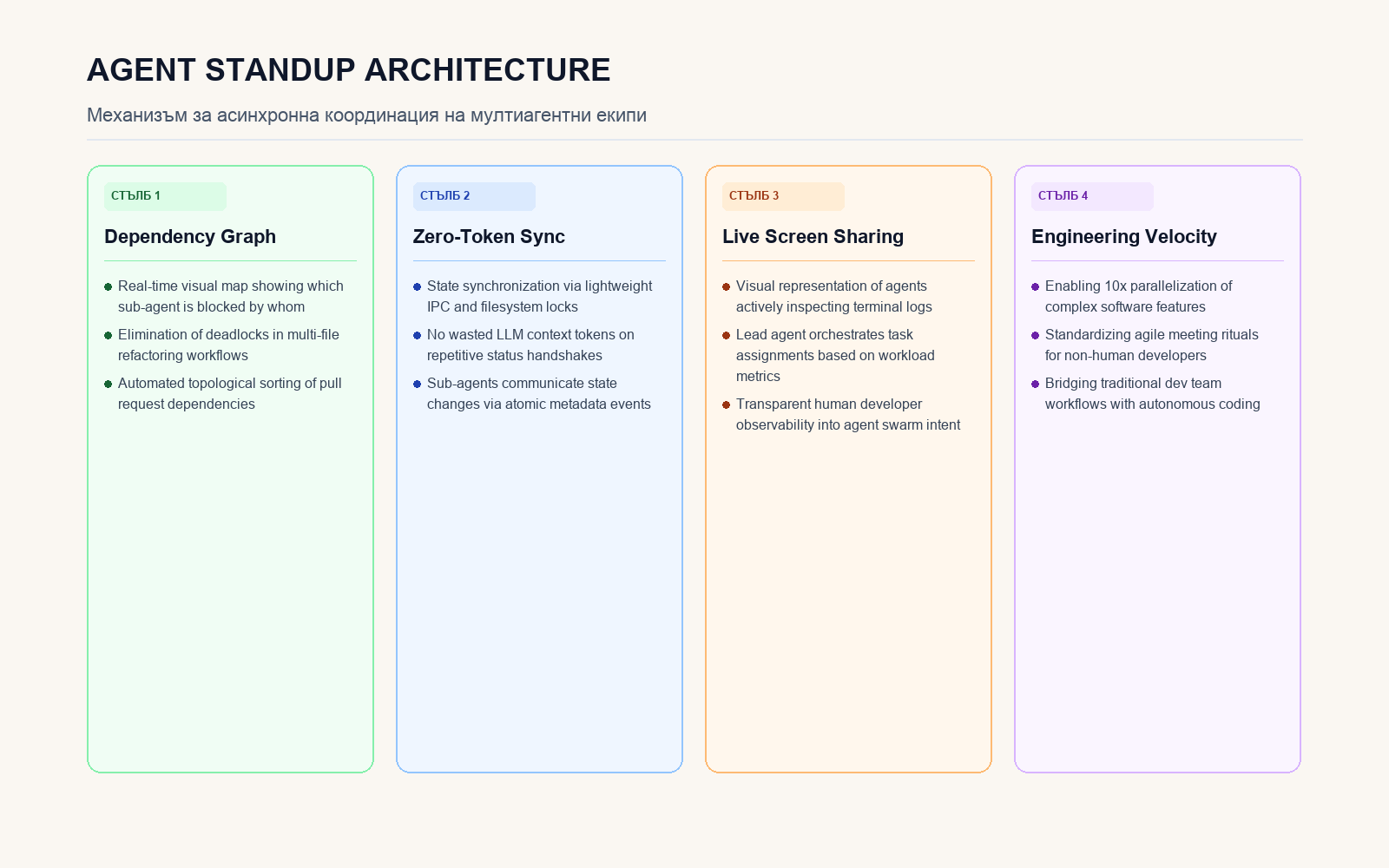The width and height of the screenshot is (1389, 868).
Task: Click text 'observability into agent swarm intent'
Action: point(848,425)
